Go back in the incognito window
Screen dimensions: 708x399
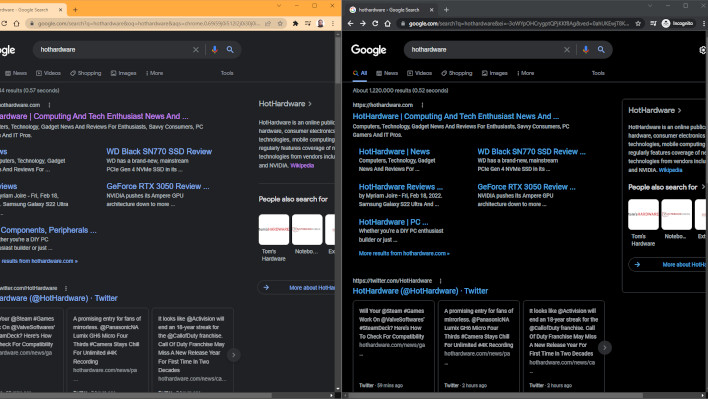[350, 23]
